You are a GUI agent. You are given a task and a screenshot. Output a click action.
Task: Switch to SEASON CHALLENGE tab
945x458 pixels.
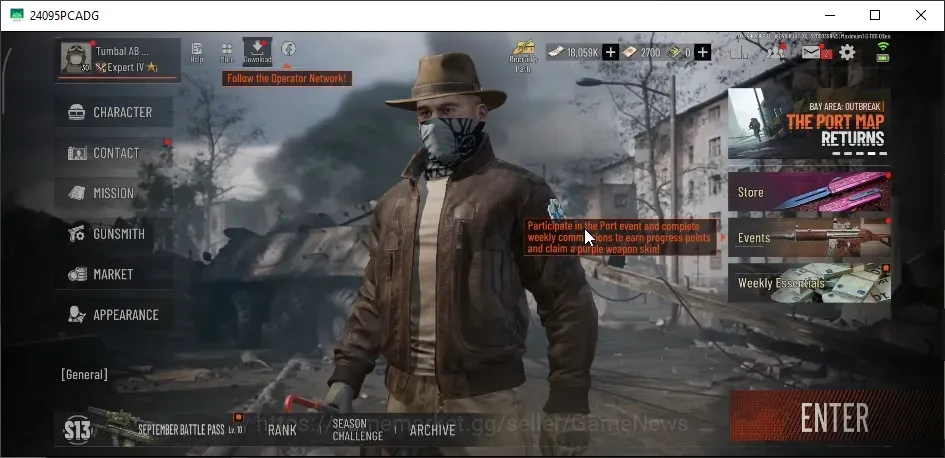tap(357, 430)
